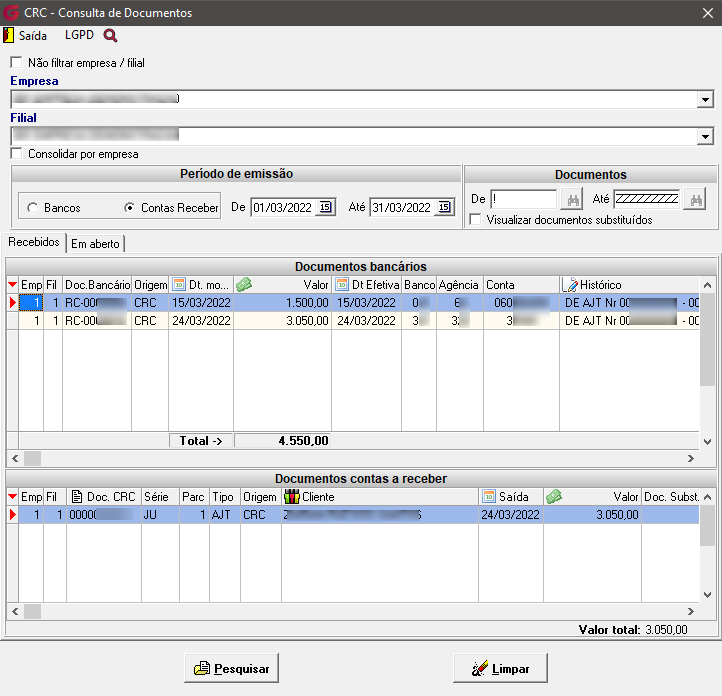
Task: Click binoculars lookup next to Documentos De field
Action: point(573,200)
